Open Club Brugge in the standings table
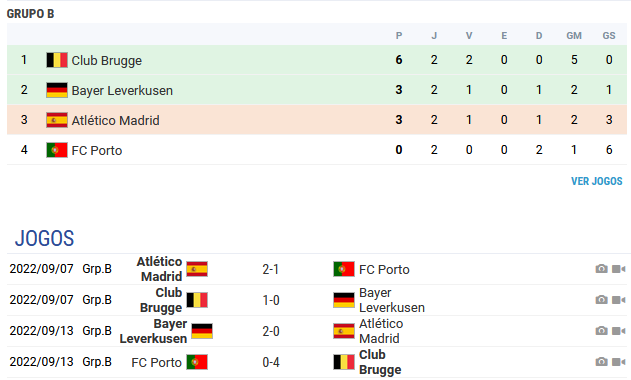 point(107,60)
